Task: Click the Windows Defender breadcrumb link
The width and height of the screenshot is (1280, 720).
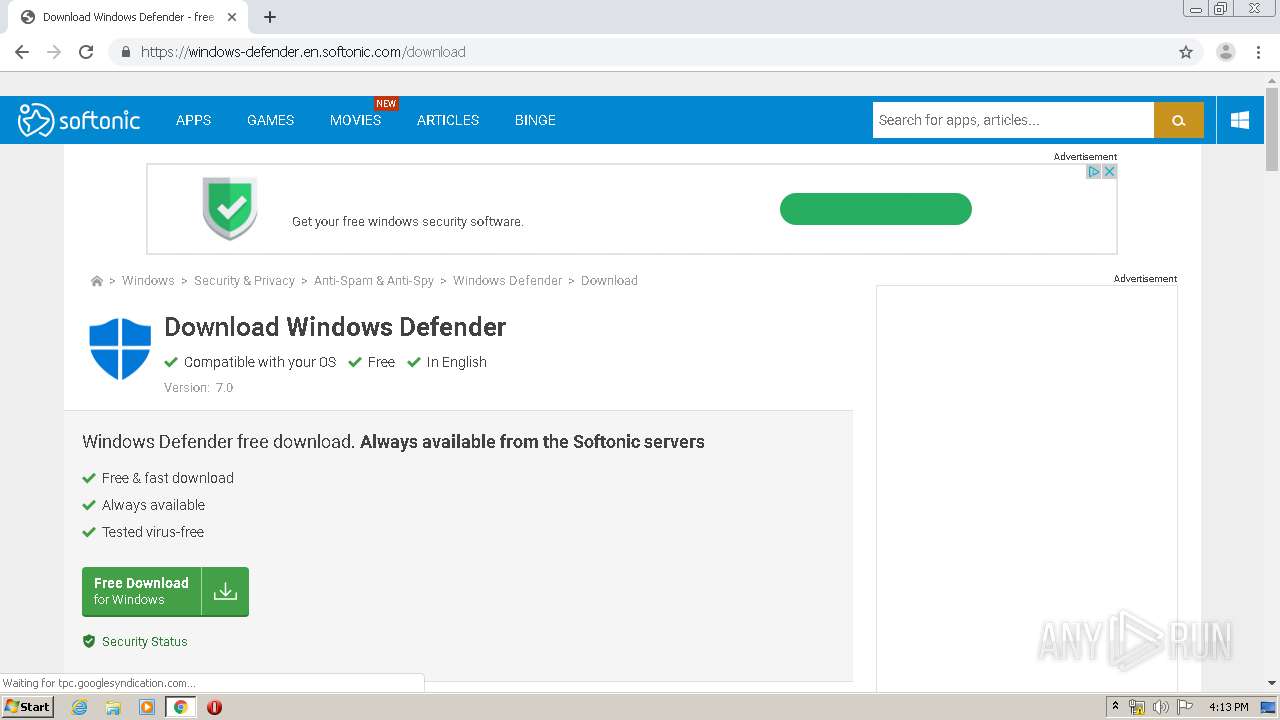Action: point(507,281)
